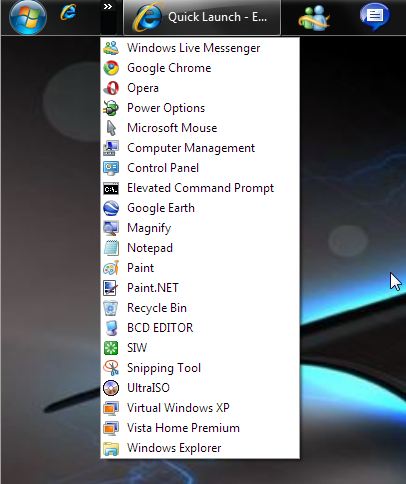
Task: Click the Elevated Command Prompt icon
Action: click(111, 189)
